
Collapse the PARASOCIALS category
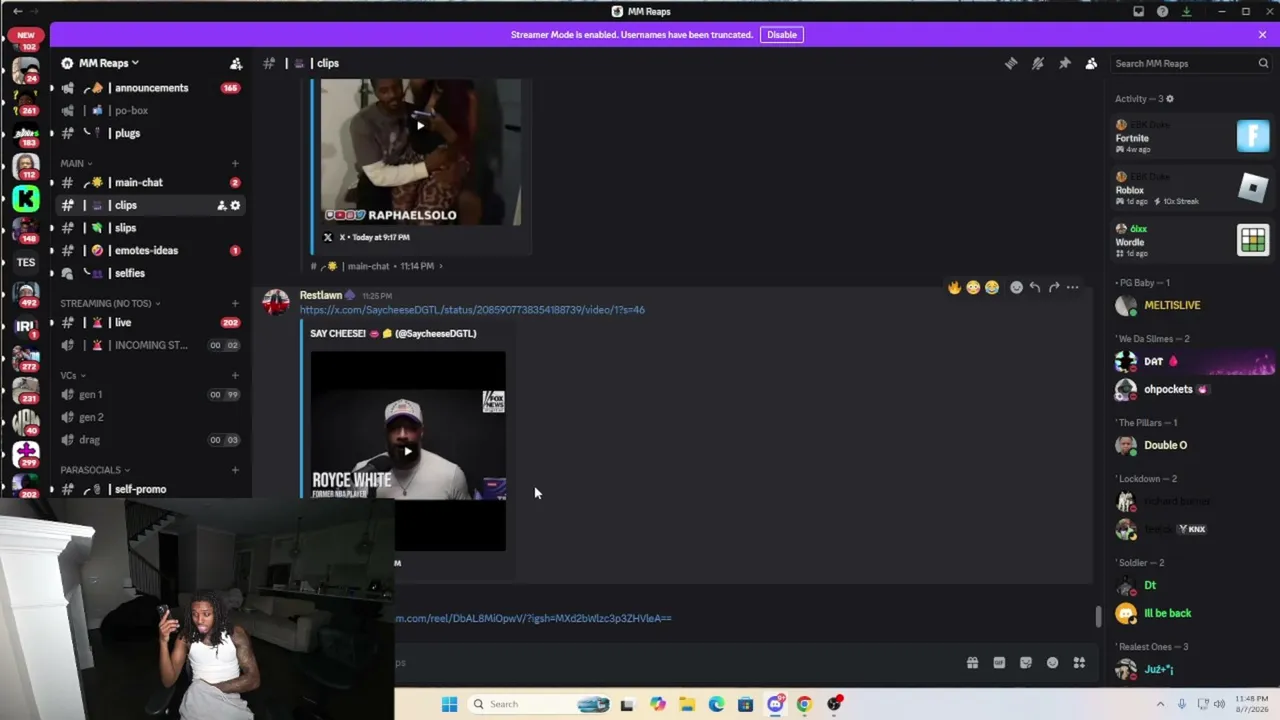pyautogui.click(x=95, y=470)
